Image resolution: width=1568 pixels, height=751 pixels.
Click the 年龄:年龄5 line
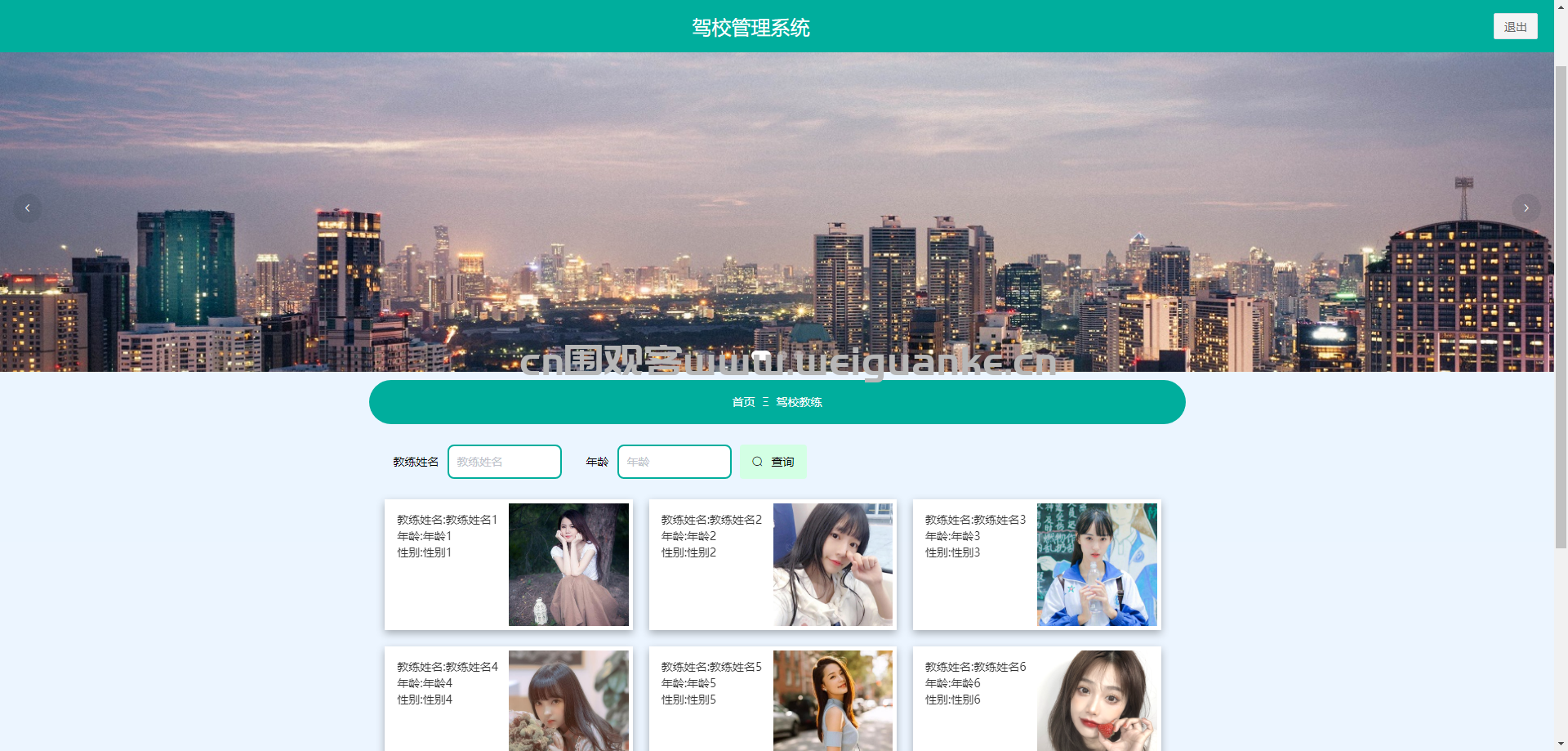(688, 683)
